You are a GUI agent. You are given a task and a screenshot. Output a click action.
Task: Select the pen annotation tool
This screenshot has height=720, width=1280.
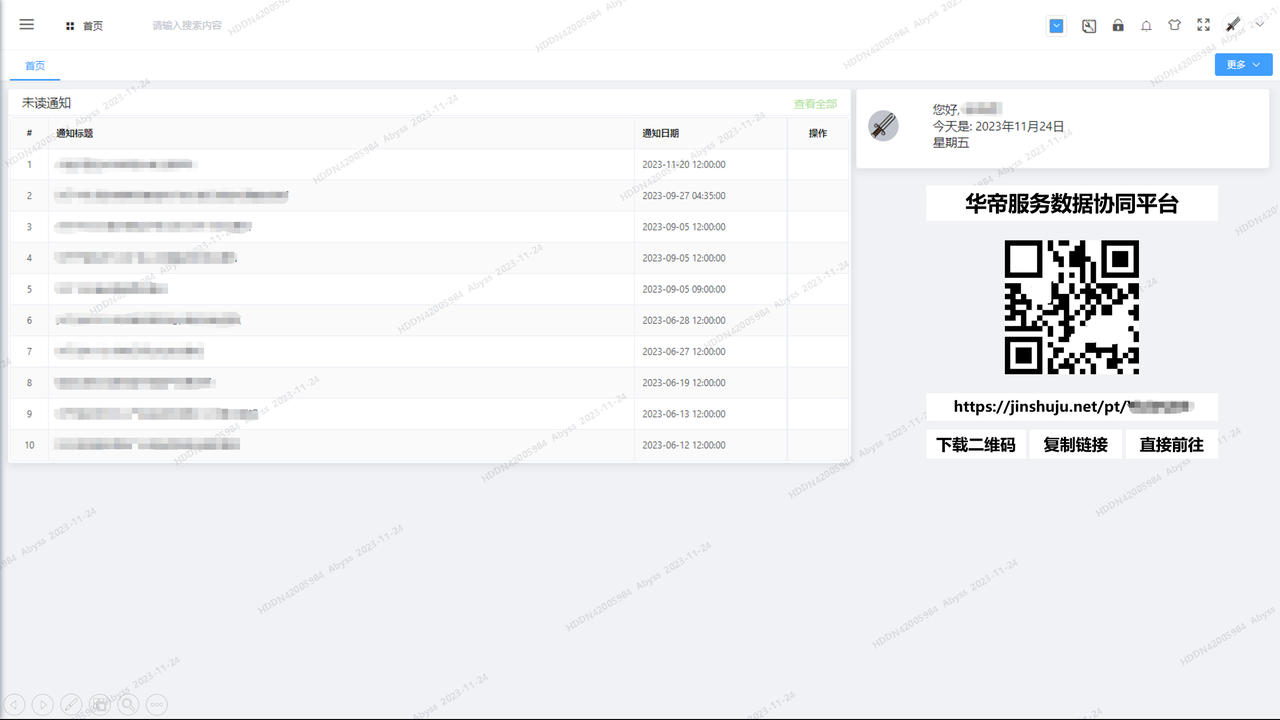coord(72,704)
